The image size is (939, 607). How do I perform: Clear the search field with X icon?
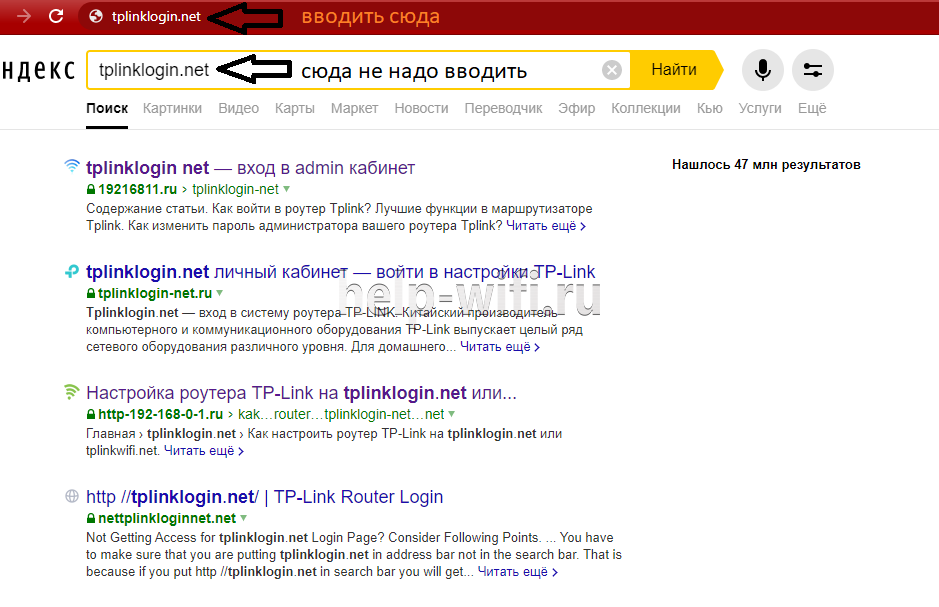[x=612, y=70]
